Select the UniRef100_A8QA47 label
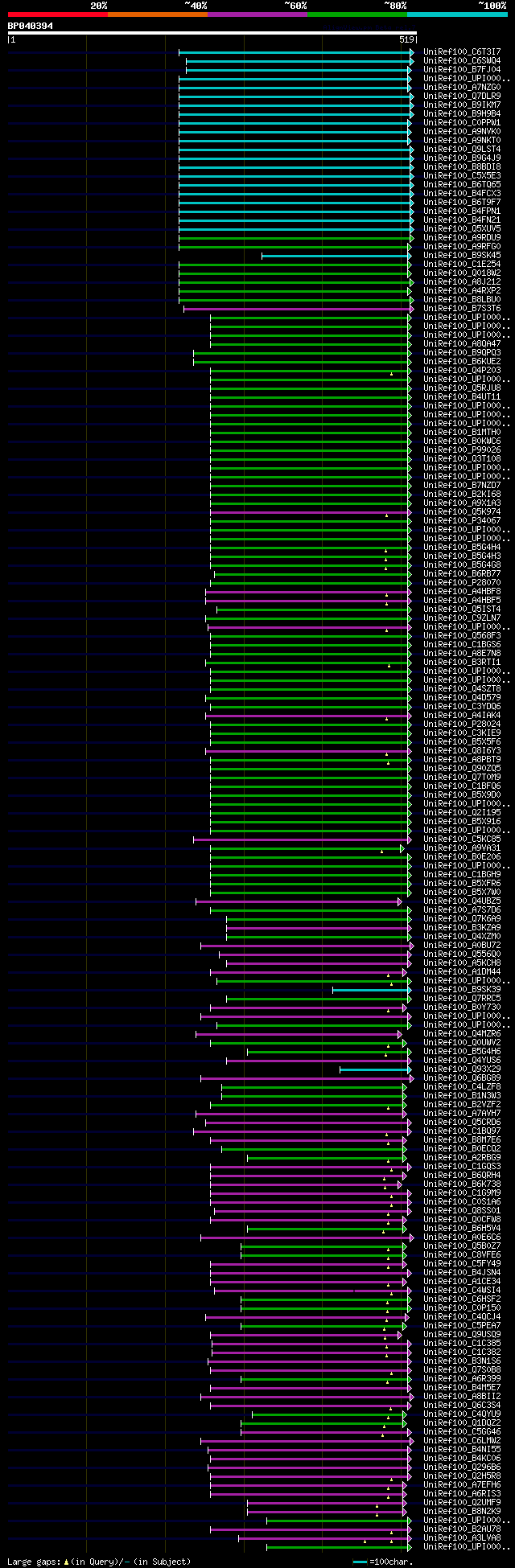Screen dimensions: 515x1568 tap(462, 343)
